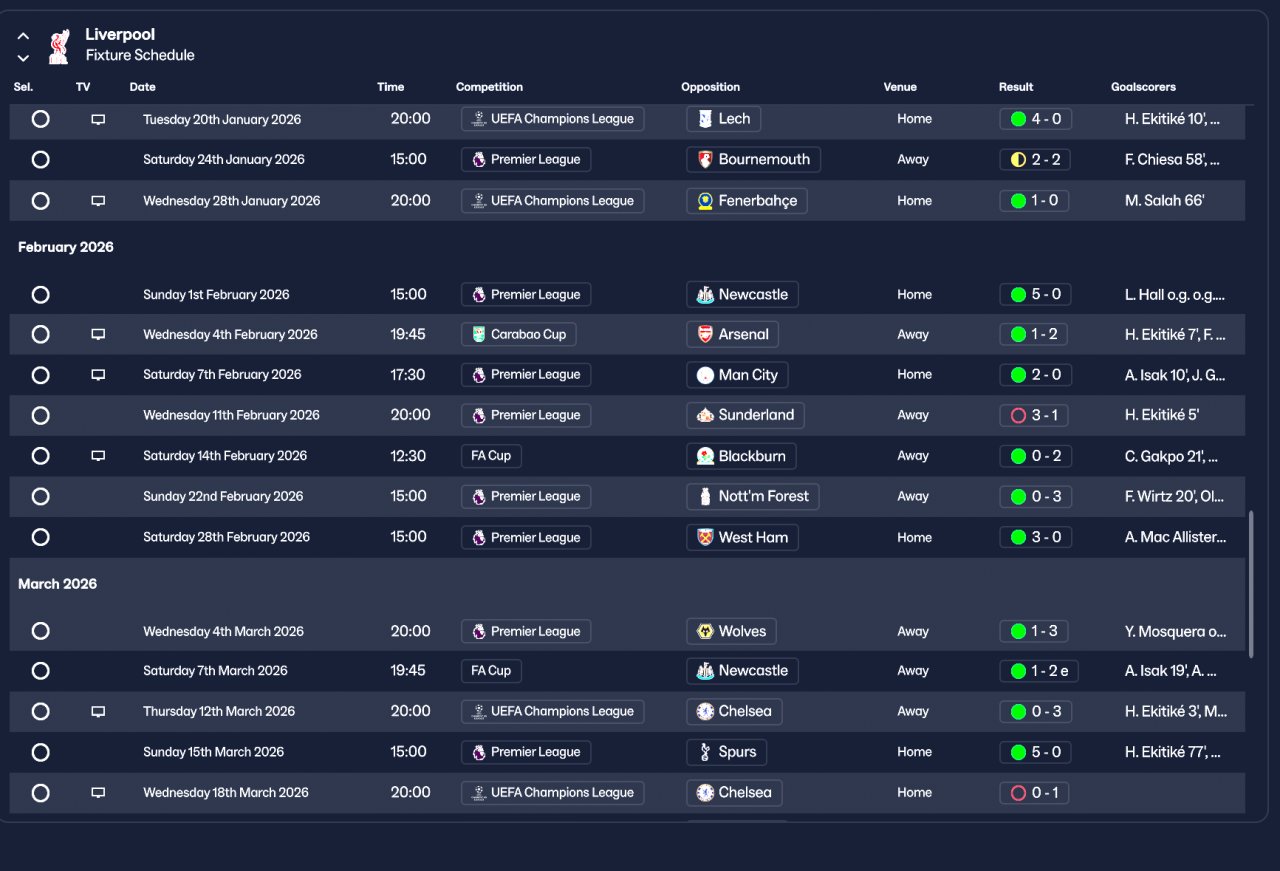Viewport: 1280px width, 871px height.
Task: Go to previous team with up chevron
Action: click(x=23, y=36)
